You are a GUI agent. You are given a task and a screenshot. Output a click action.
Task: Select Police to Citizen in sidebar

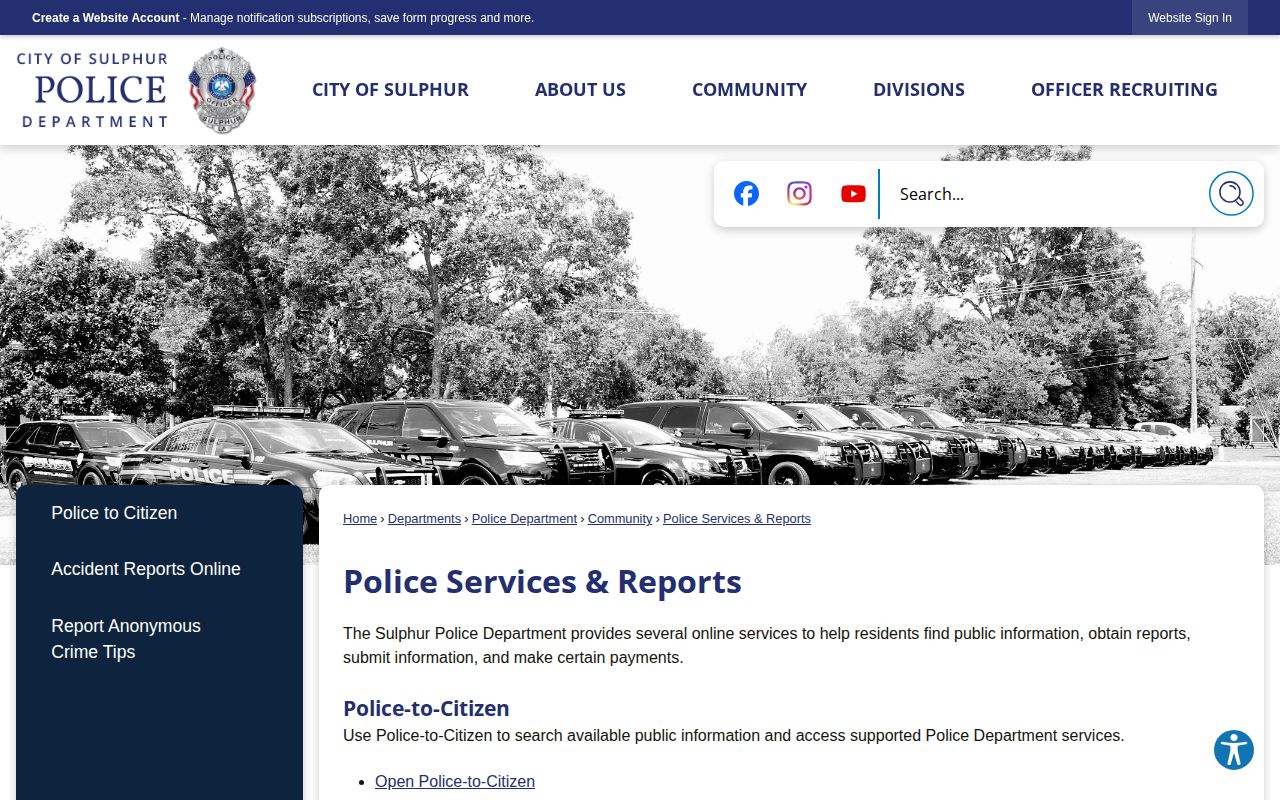point(114,513)
